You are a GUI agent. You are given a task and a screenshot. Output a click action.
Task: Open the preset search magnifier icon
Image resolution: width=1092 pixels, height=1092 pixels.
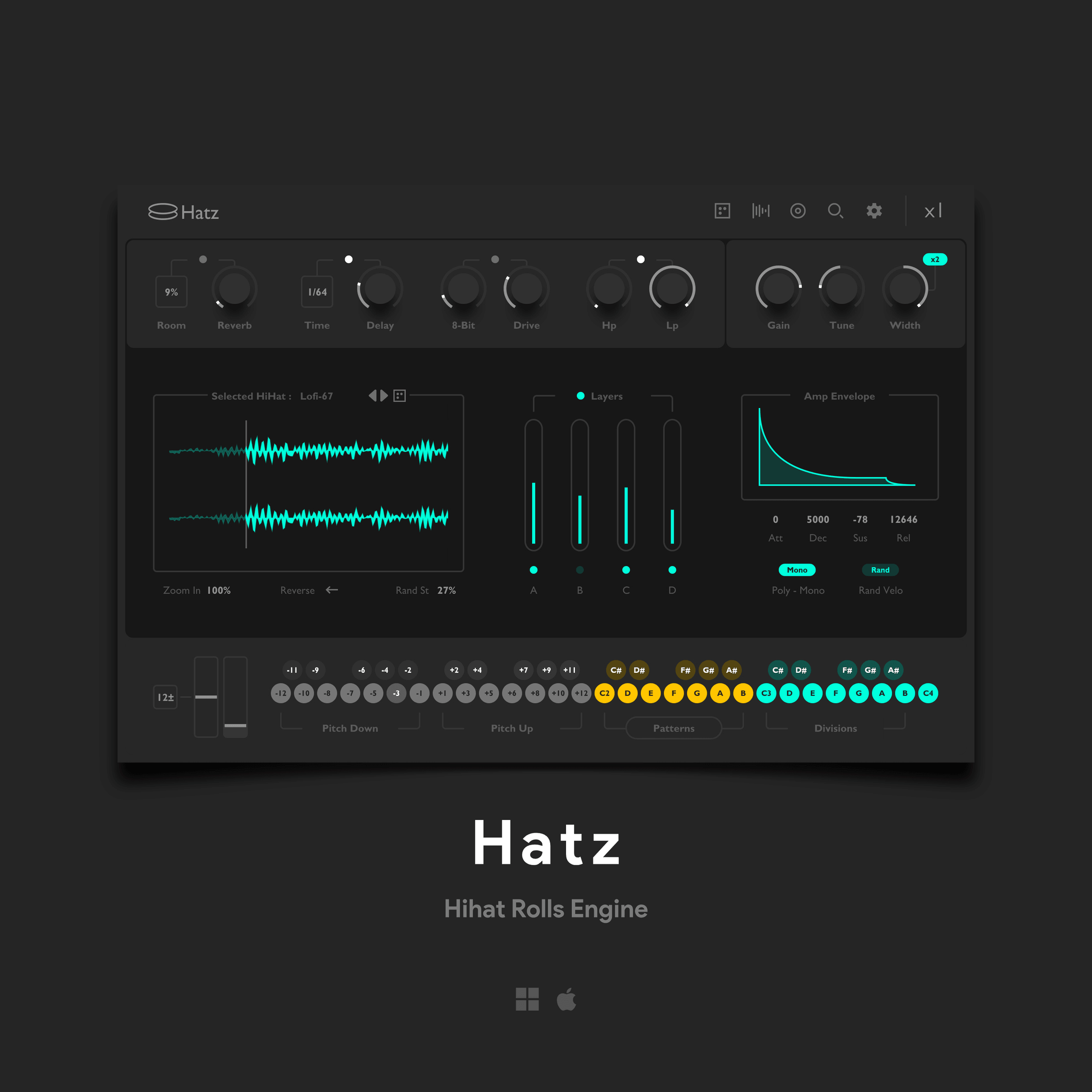click(836, 211)
